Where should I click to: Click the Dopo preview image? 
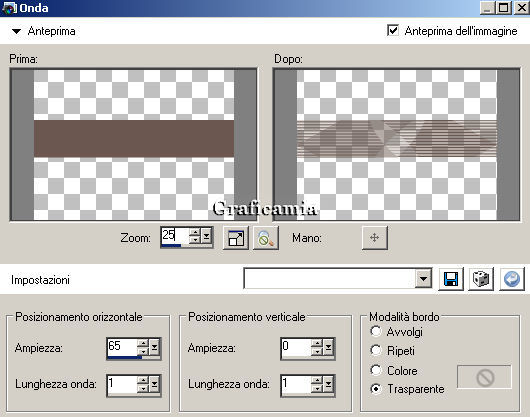396,145
